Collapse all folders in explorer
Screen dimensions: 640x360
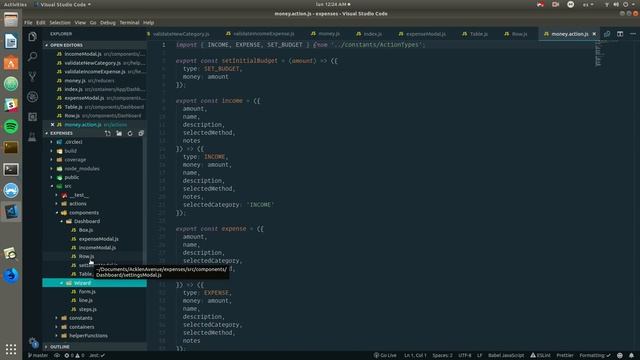(x=141, y=133)
